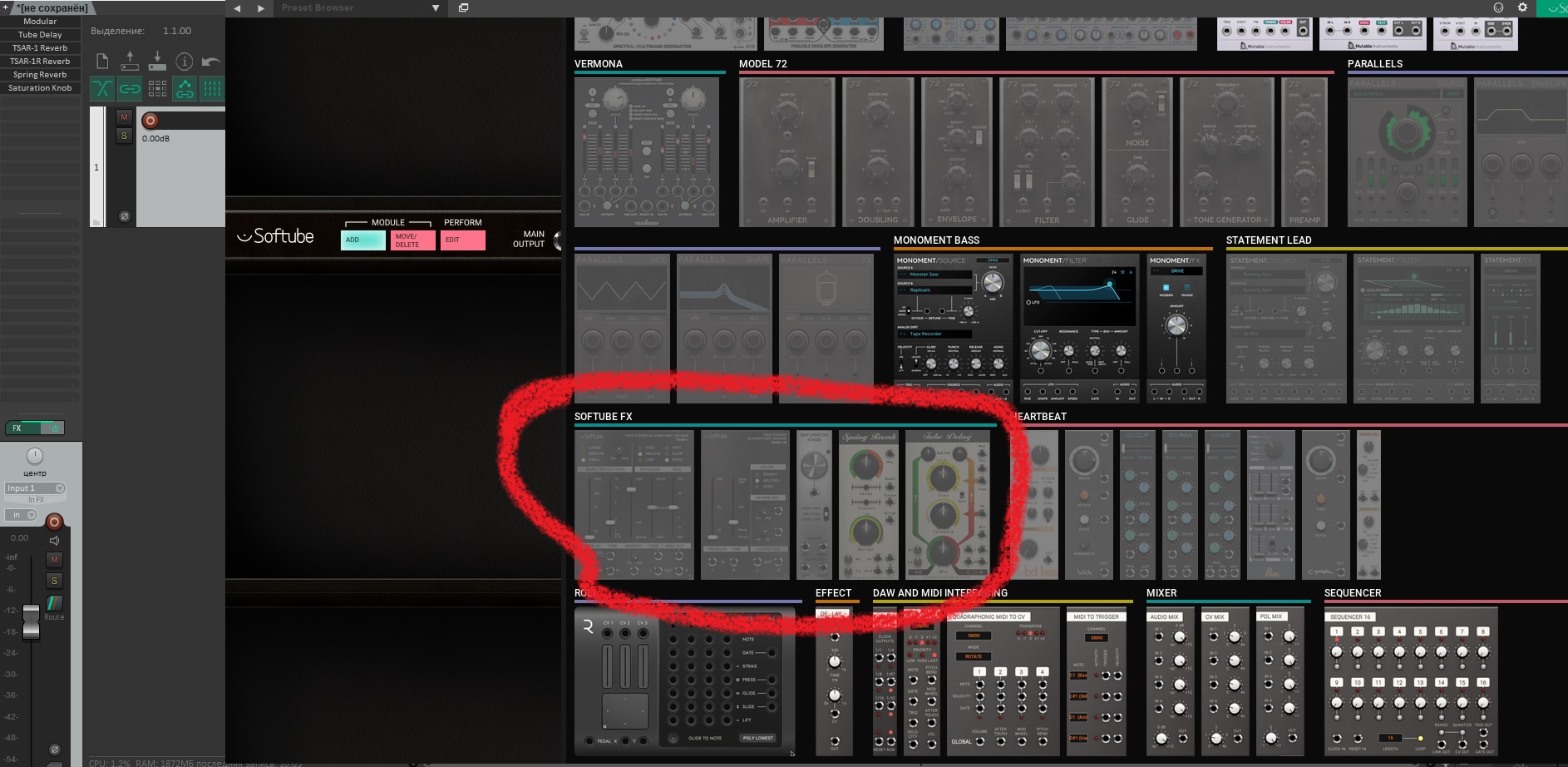Toggle phase invert in the track panel
The width and height of the screenshot is (1568, 767).
pyautogui.click(x=124, y=216)
